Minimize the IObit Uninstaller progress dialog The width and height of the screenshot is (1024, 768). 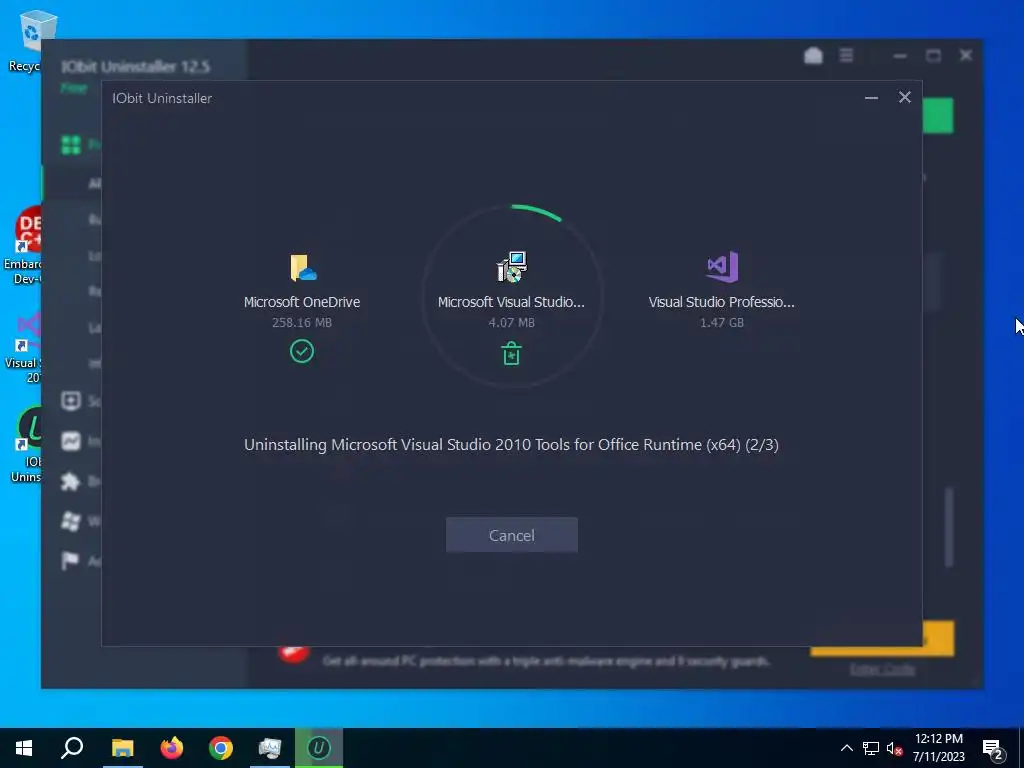[871, 98]
